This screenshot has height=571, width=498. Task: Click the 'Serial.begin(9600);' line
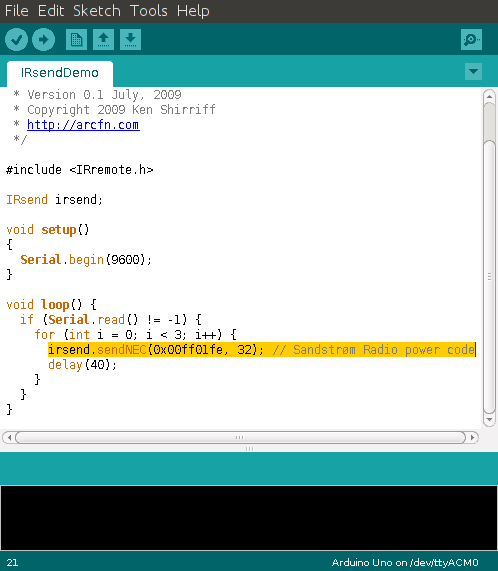click(86, 260)
